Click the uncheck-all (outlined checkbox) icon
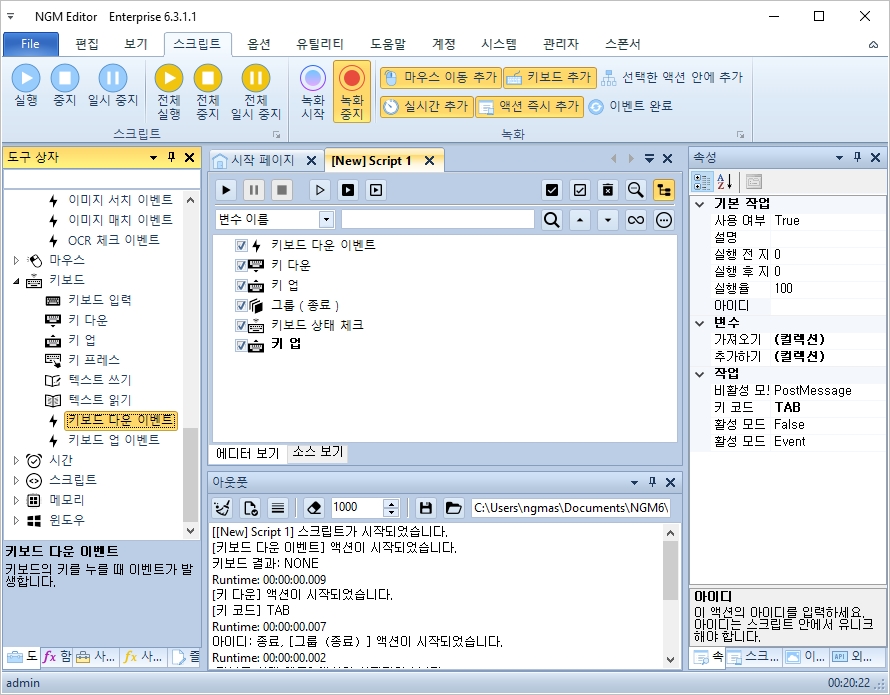 (x=580, y=190)
